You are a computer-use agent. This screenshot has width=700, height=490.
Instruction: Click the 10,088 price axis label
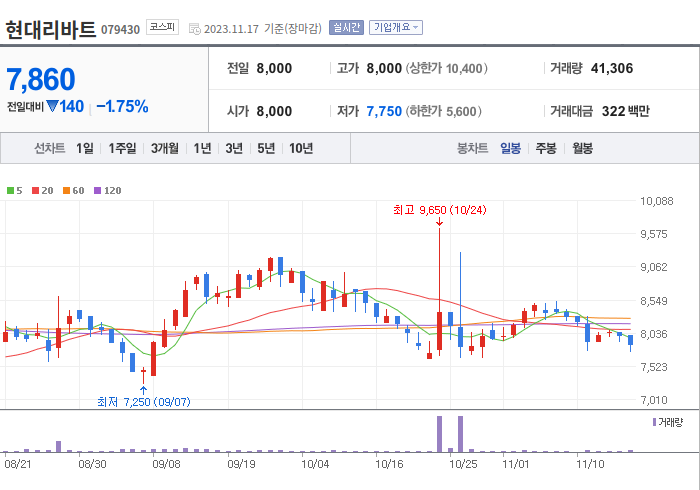click(656, 201)
